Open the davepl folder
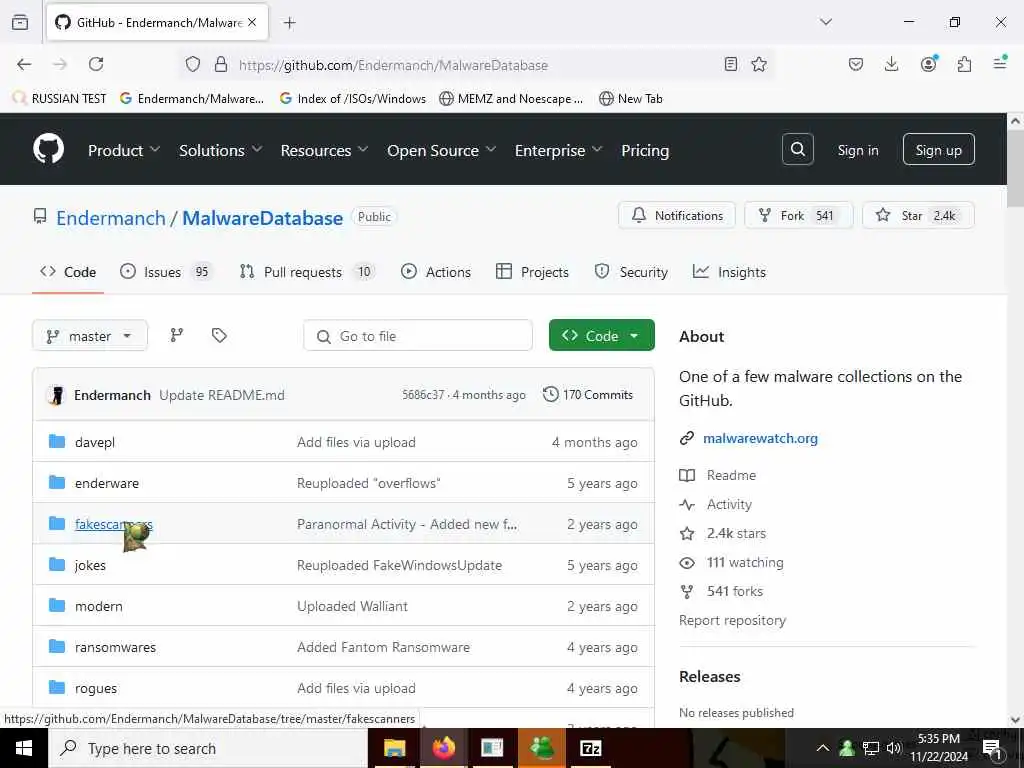 click(x=95, y=442)
